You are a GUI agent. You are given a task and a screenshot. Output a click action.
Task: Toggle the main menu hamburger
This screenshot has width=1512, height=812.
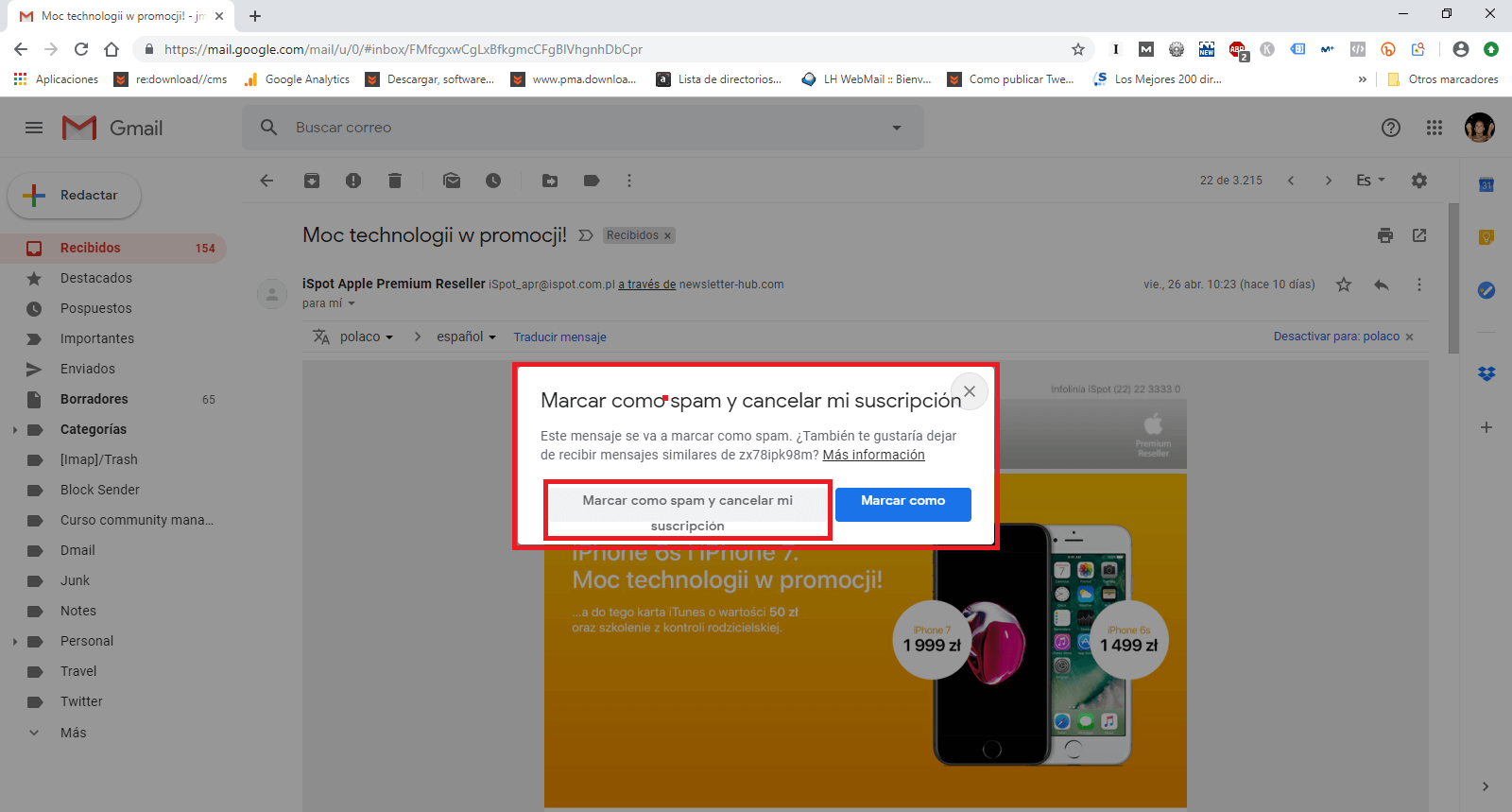pos(34,128)
